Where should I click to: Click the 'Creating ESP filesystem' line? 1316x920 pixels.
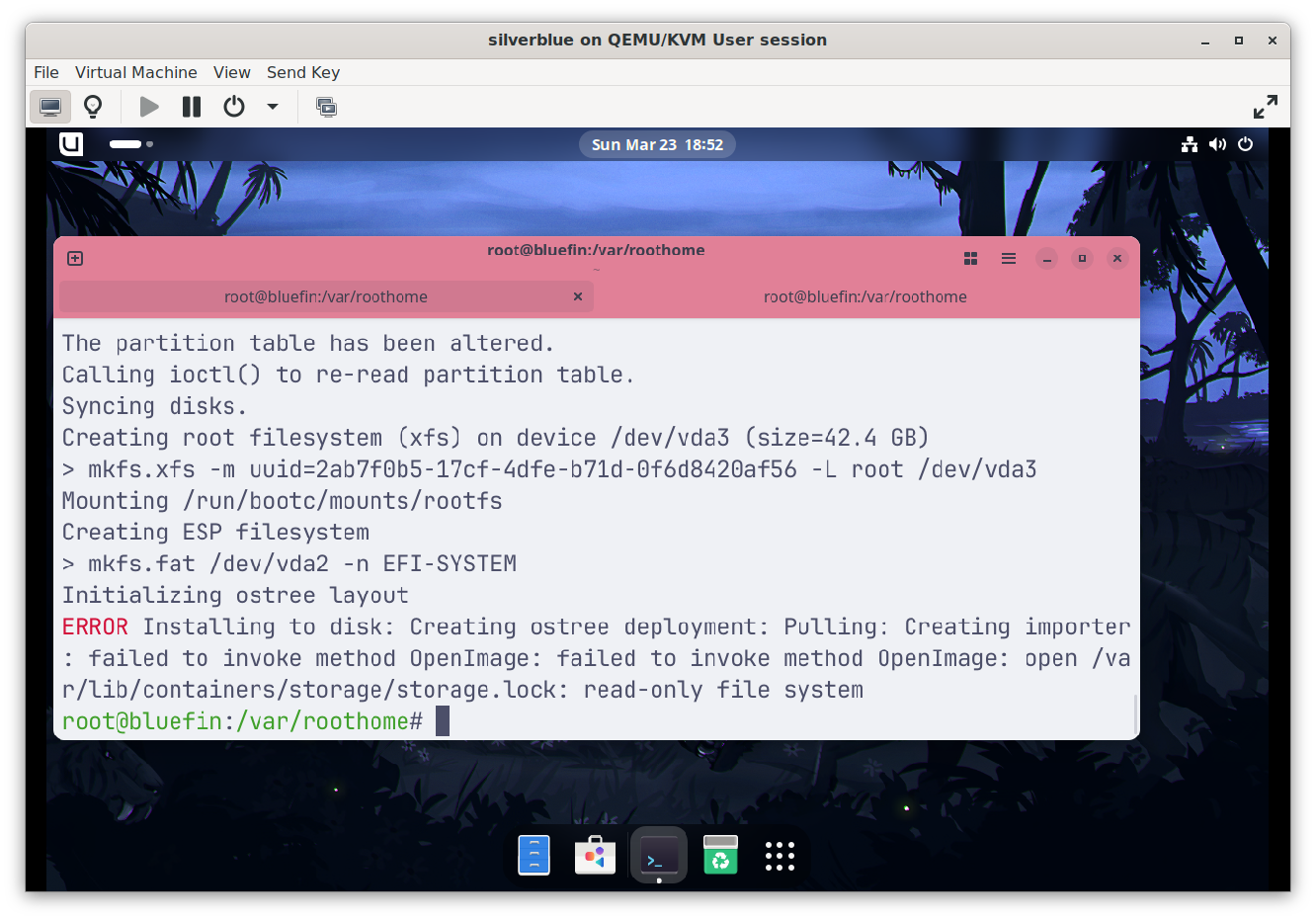pos(215,532)
